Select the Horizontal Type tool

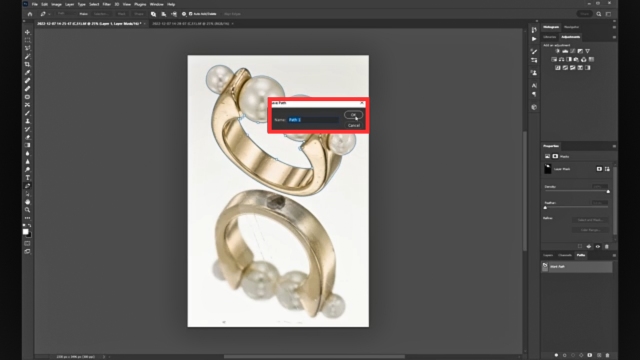[x=27, y=178]
